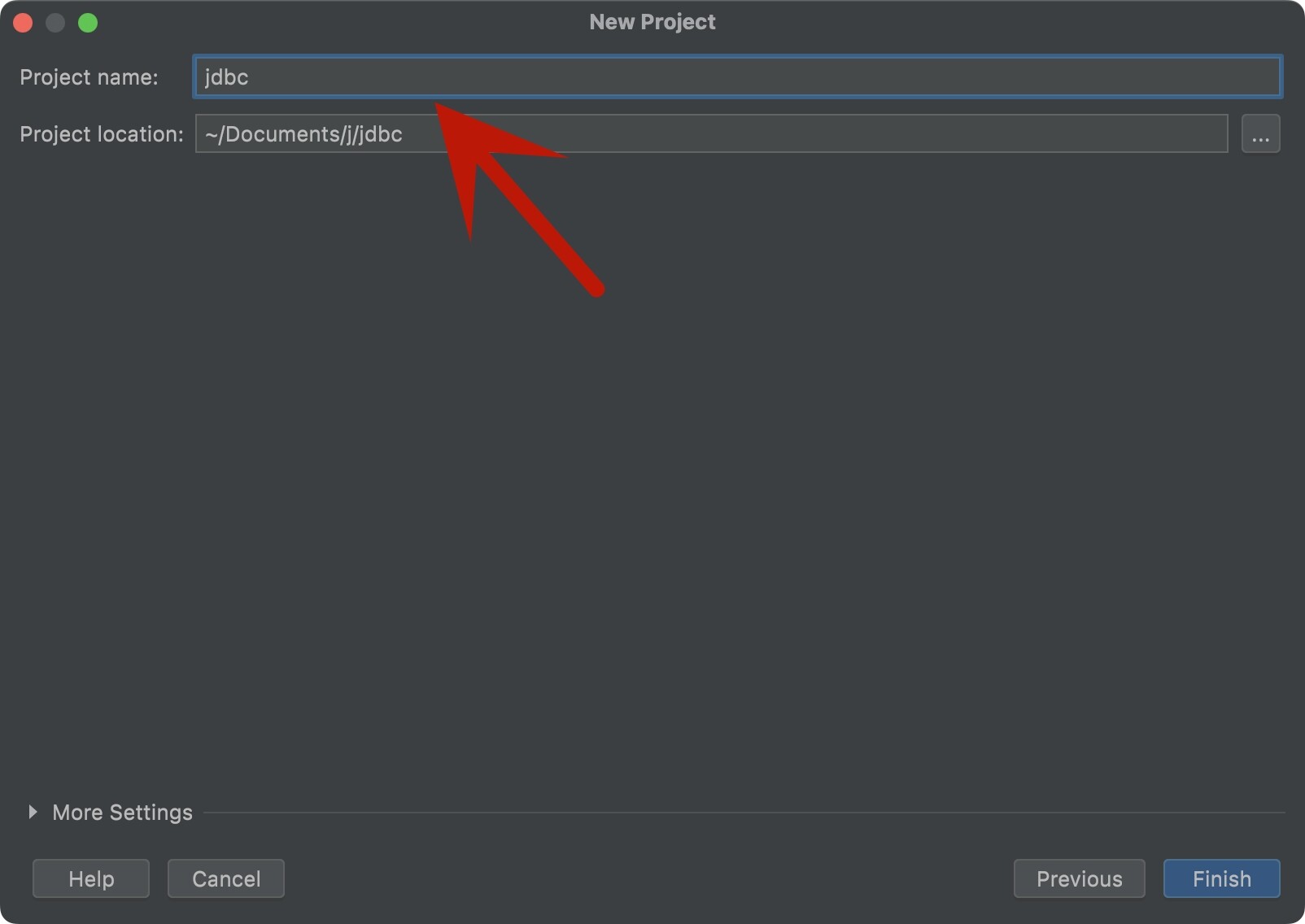Close the dialog with the red window button
1305x924 pixels.
tap(23, 23)
